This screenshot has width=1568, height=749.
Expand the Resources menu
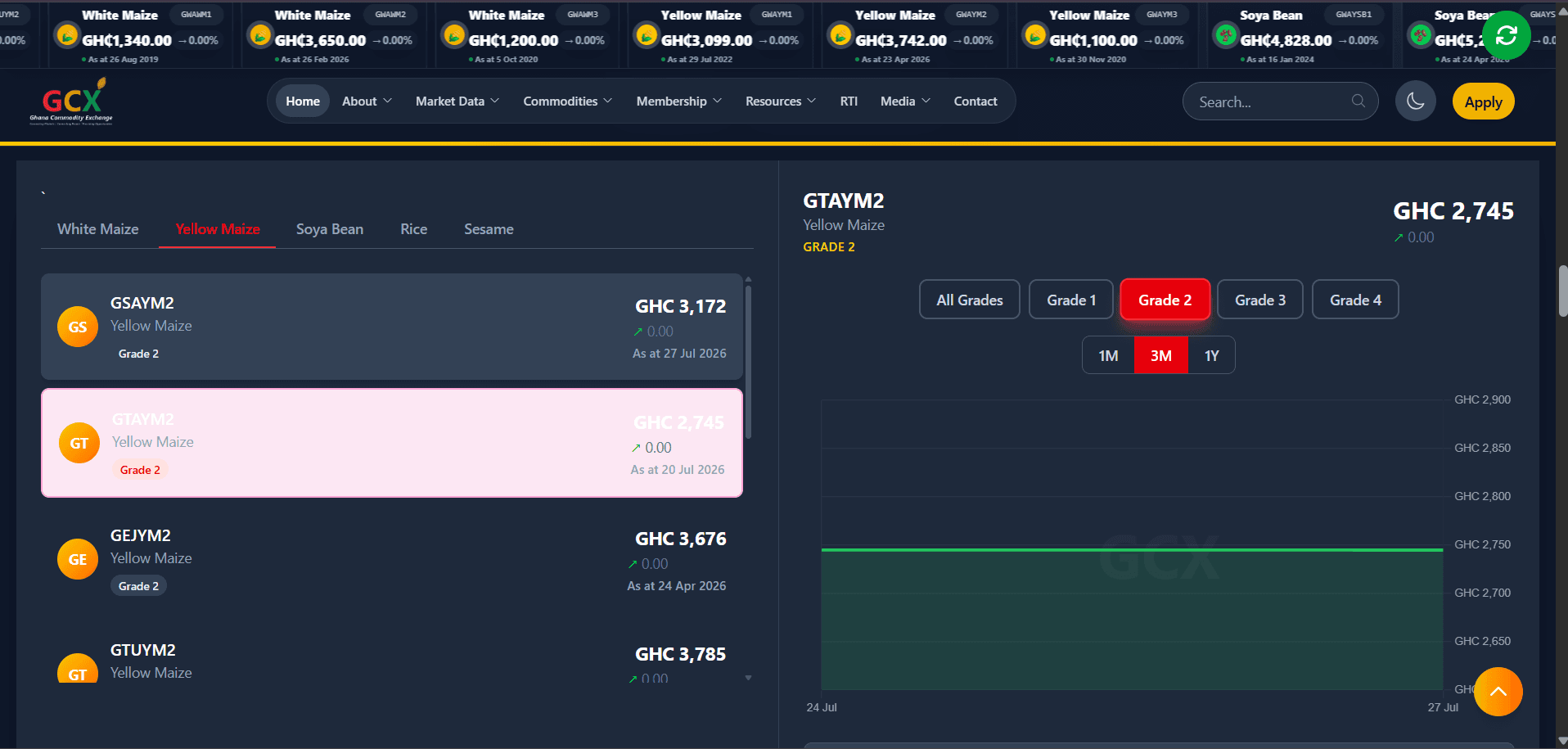(781, 102)
